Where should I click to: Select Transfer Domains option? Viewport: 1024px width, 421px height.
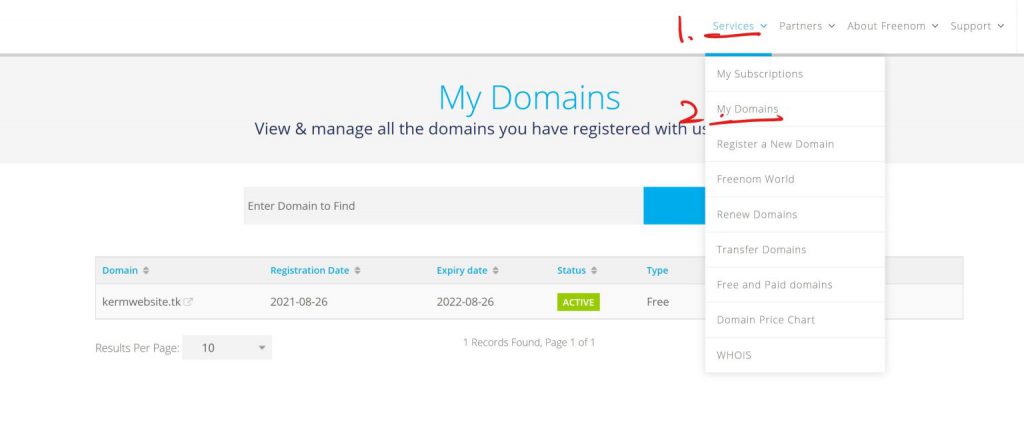(761, 250)
